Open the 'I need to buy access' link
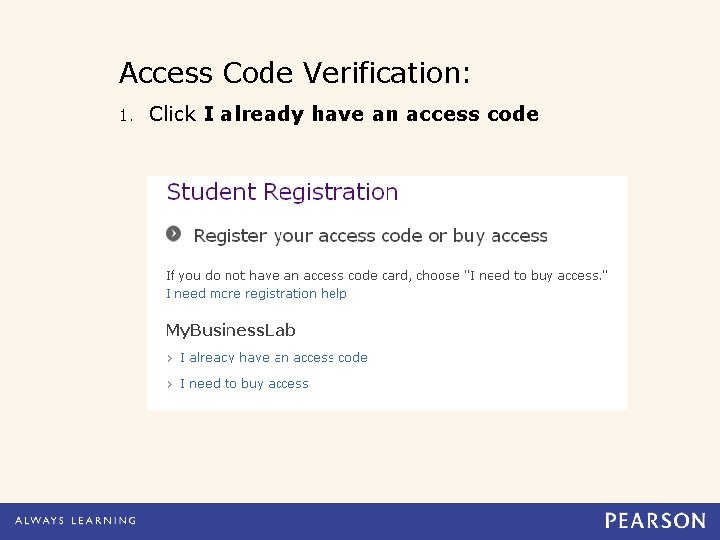Screen dimensions: 720x540 click(x=244, y=383)
